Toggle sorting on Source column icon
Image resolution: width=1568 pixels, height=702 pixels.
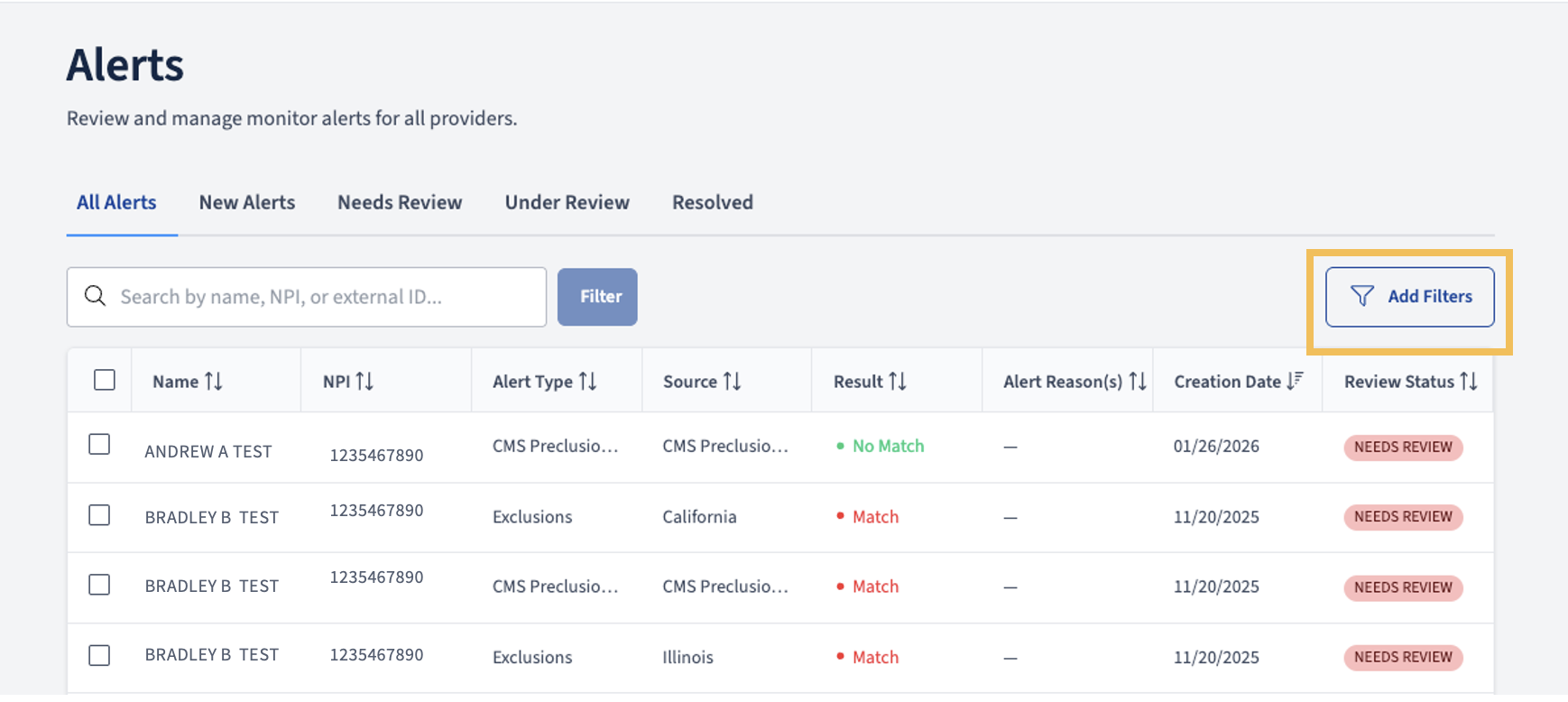click(x=732, y=382)
